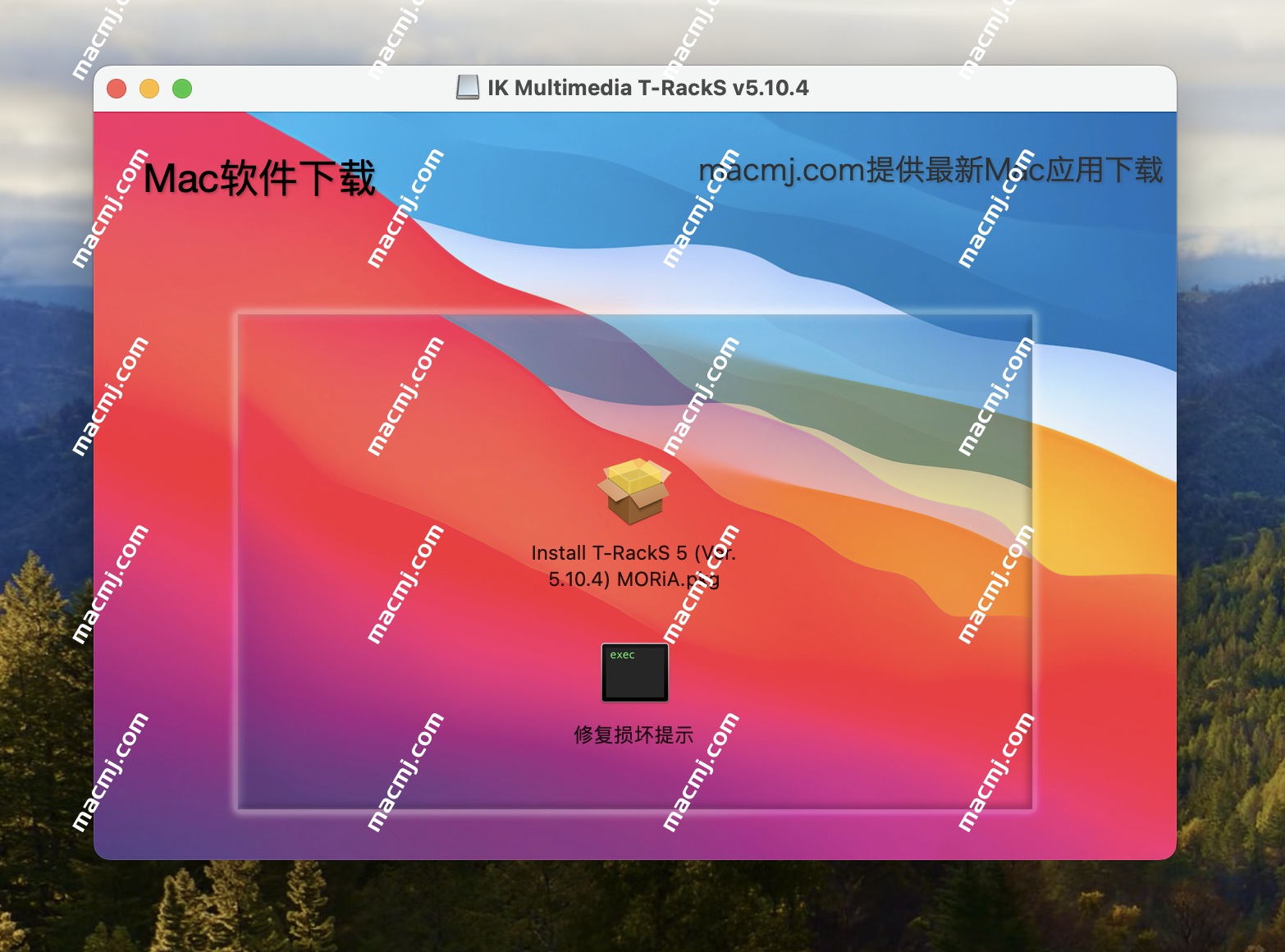Click the window title 'IK Multimedia T-RackS v5.10.4'
Viewport: 1285px width, 952px height.
pos(648,87)
